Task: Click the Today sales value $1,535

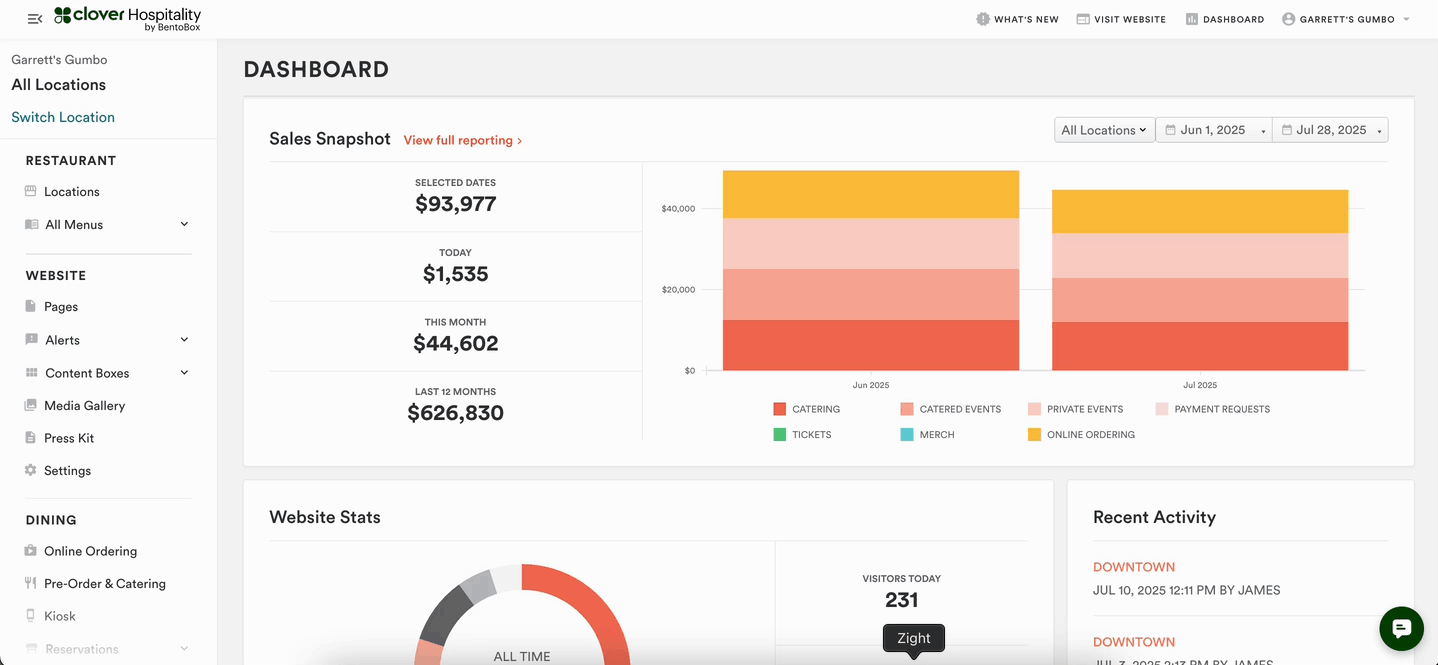Action: [x=456, y=274]
